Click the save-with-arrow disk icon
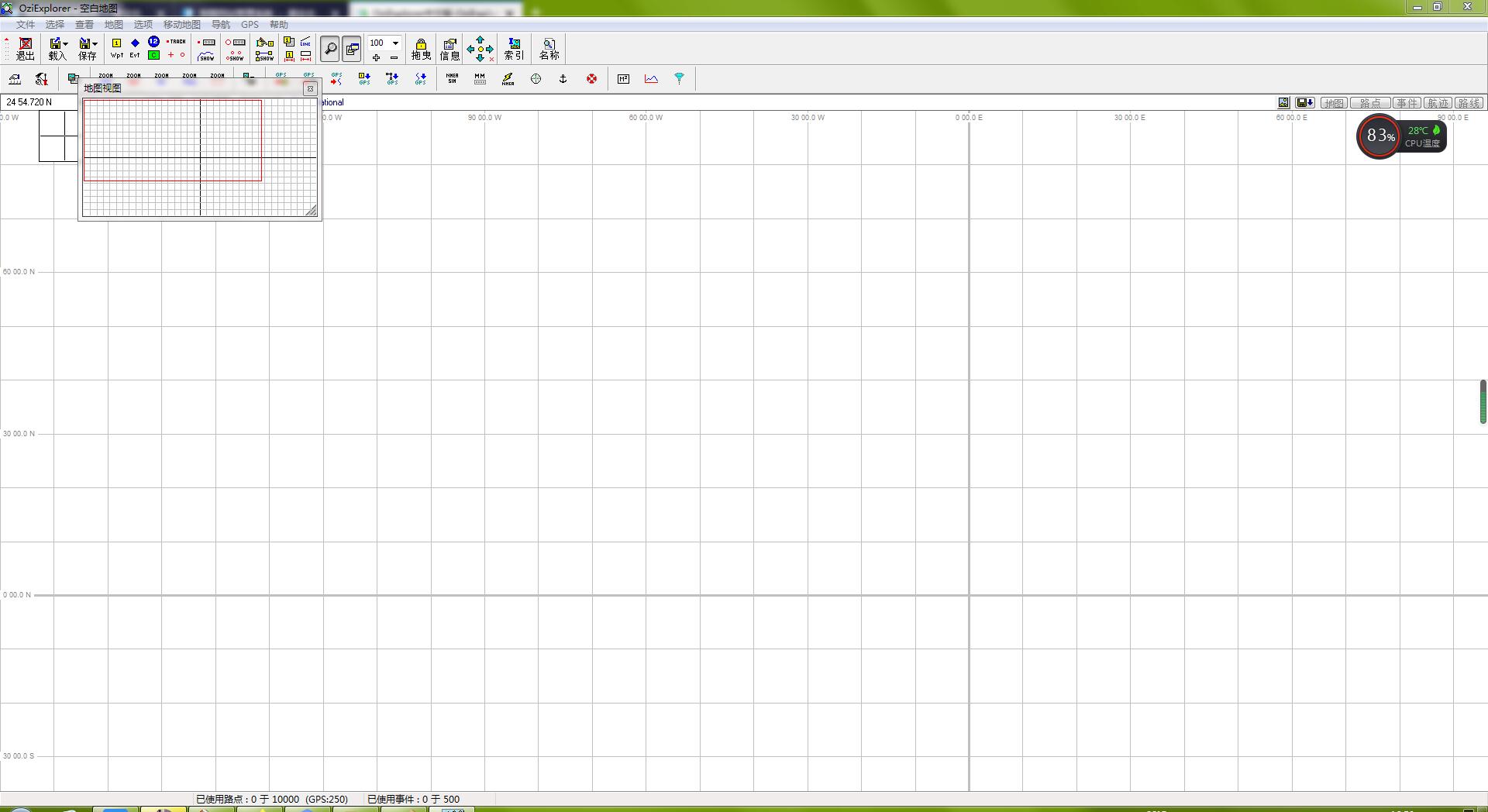This screenshot has width=1488, height=812. pyautogui.click(x=1305, y=103)
